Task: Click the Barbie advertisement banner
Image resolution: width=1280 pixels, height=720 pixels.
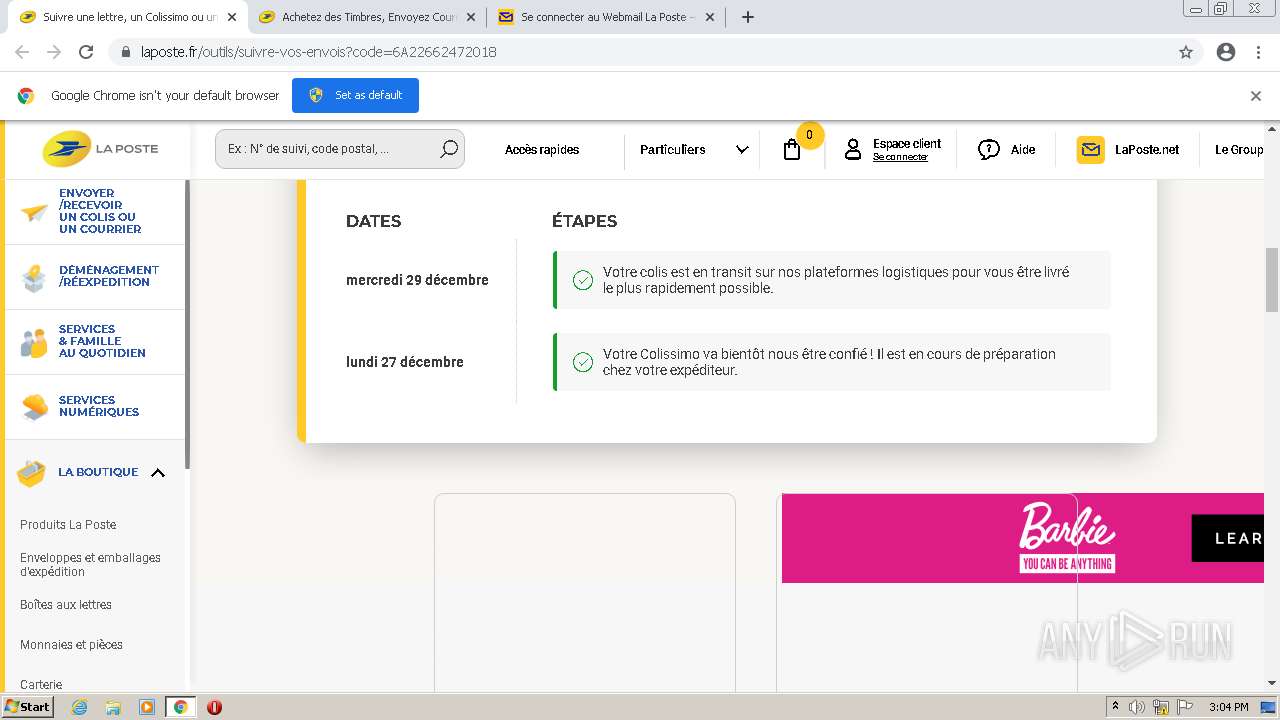Action: [x=1022, y=538]
